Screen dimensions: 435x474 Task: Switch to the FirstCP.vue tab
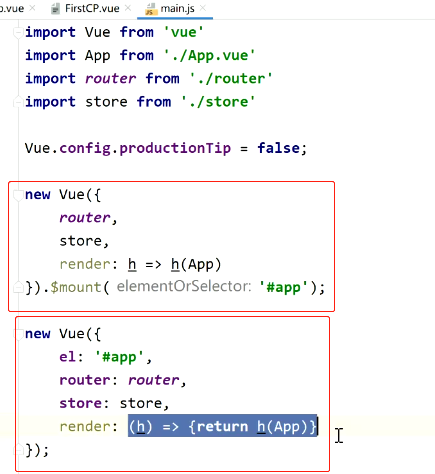pyautogui.click(x=92, y=8)
